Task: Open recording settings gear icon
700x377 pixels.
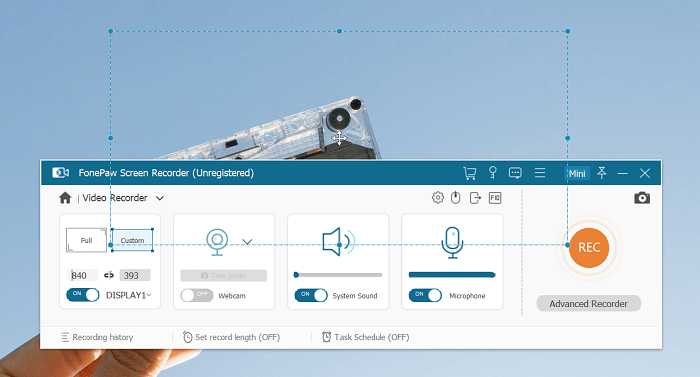Action: click(438, 197)
